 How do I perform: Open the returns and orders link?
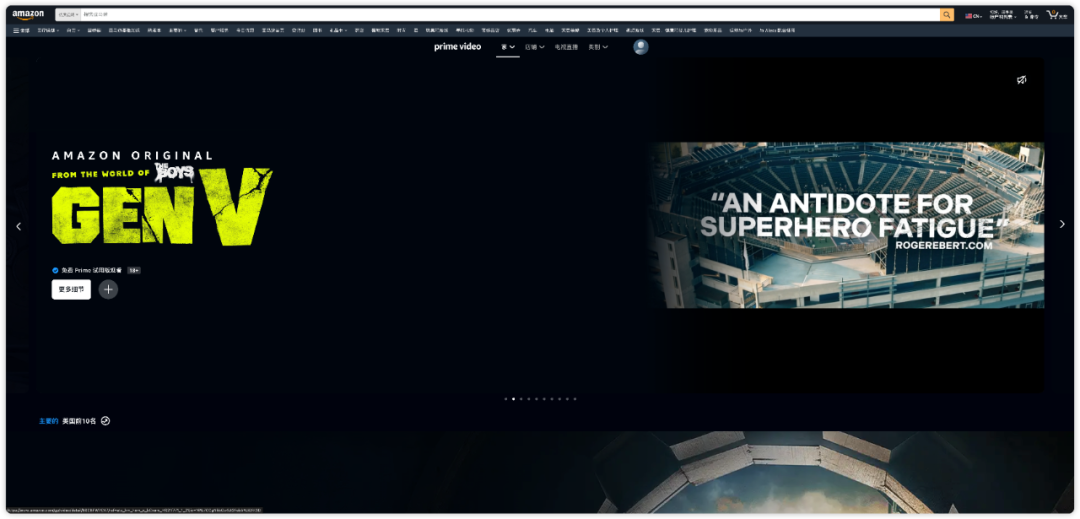pyautogui.click(x=1031, y=14)
